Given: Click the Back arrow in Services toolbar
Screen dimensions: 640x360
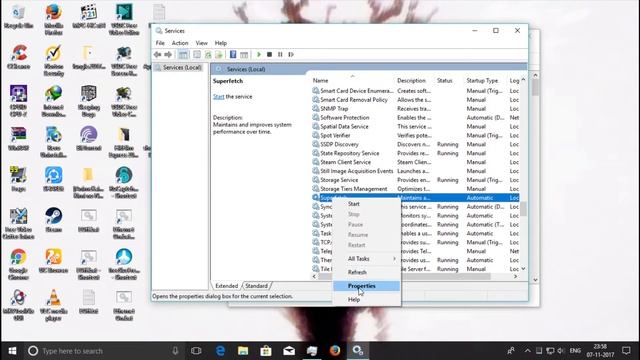Looking at the screenshot, I should [158, 54].
